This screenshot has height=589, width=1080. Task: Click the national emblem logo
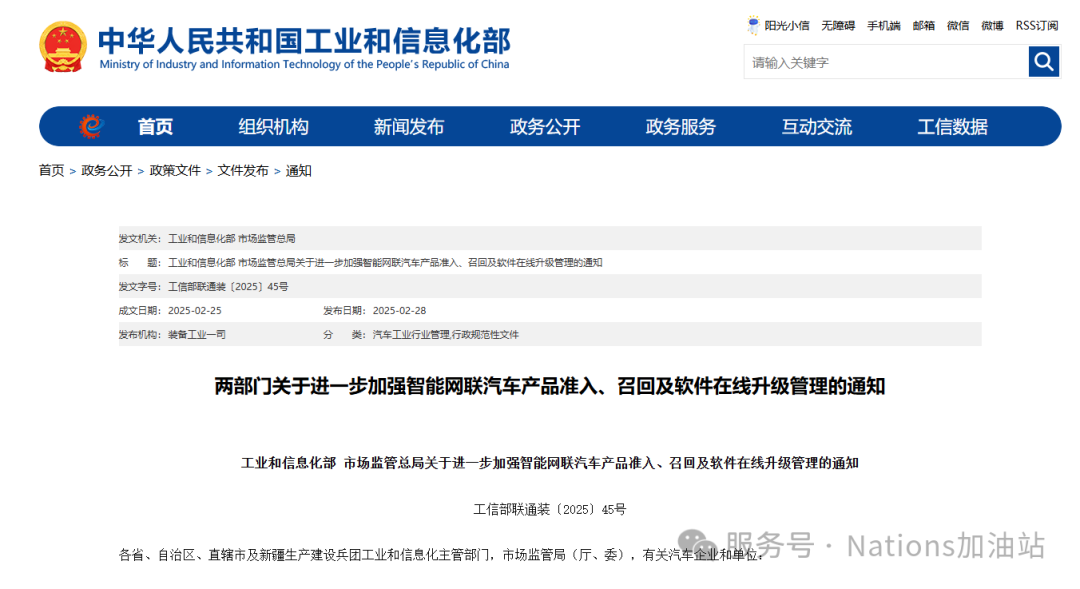point(63,47)
